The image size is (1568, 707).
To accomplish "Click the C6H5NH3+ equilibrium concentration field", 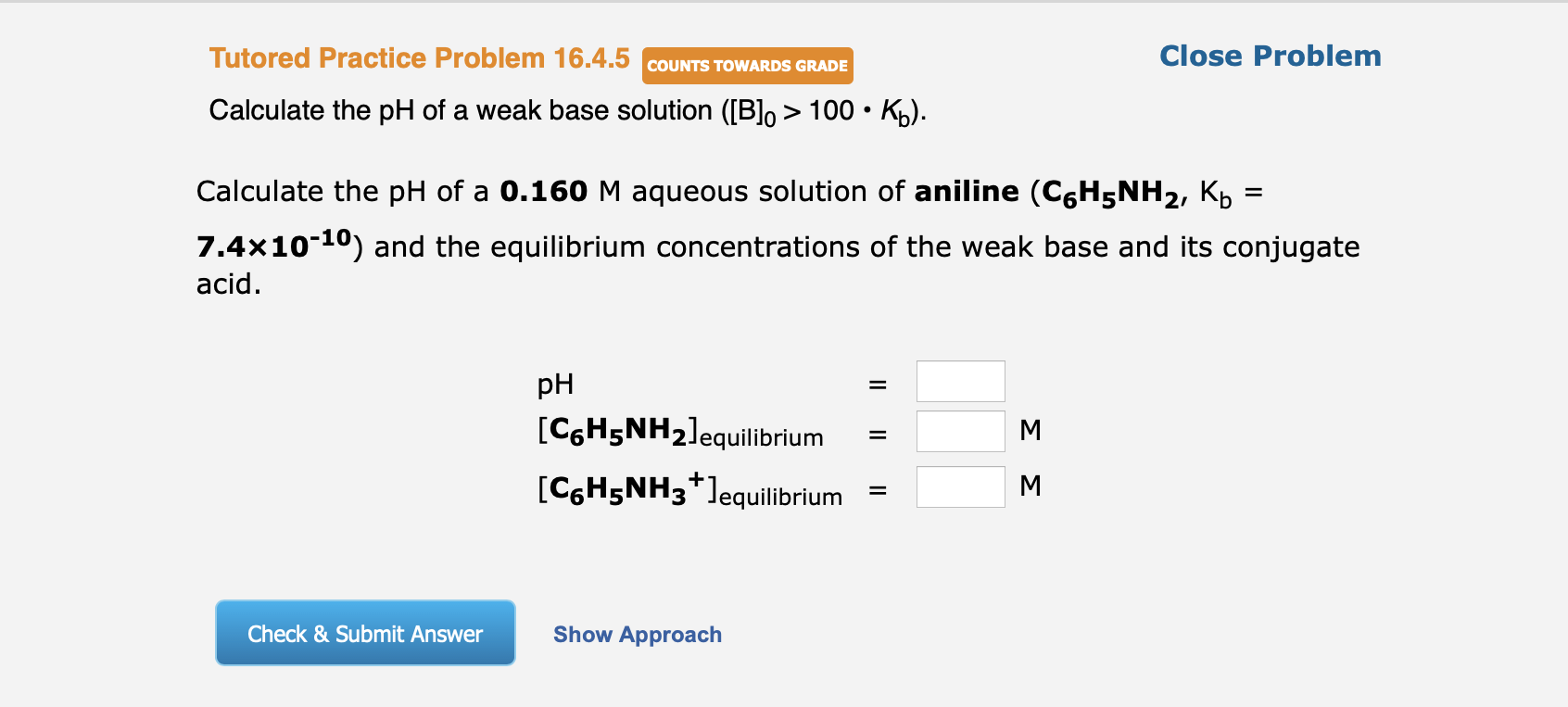I will click(960, 486).
